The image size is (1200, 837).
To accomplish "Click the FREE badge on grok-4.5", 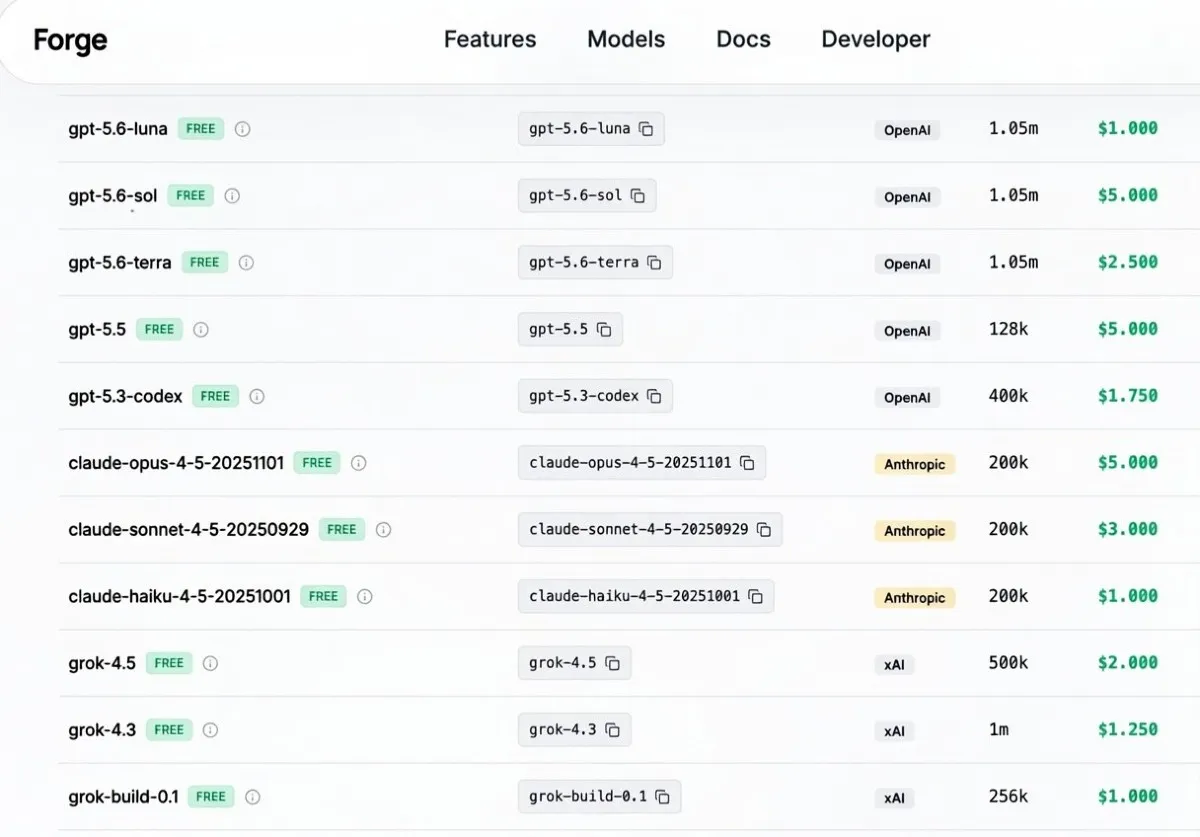I will coord(169,663).
